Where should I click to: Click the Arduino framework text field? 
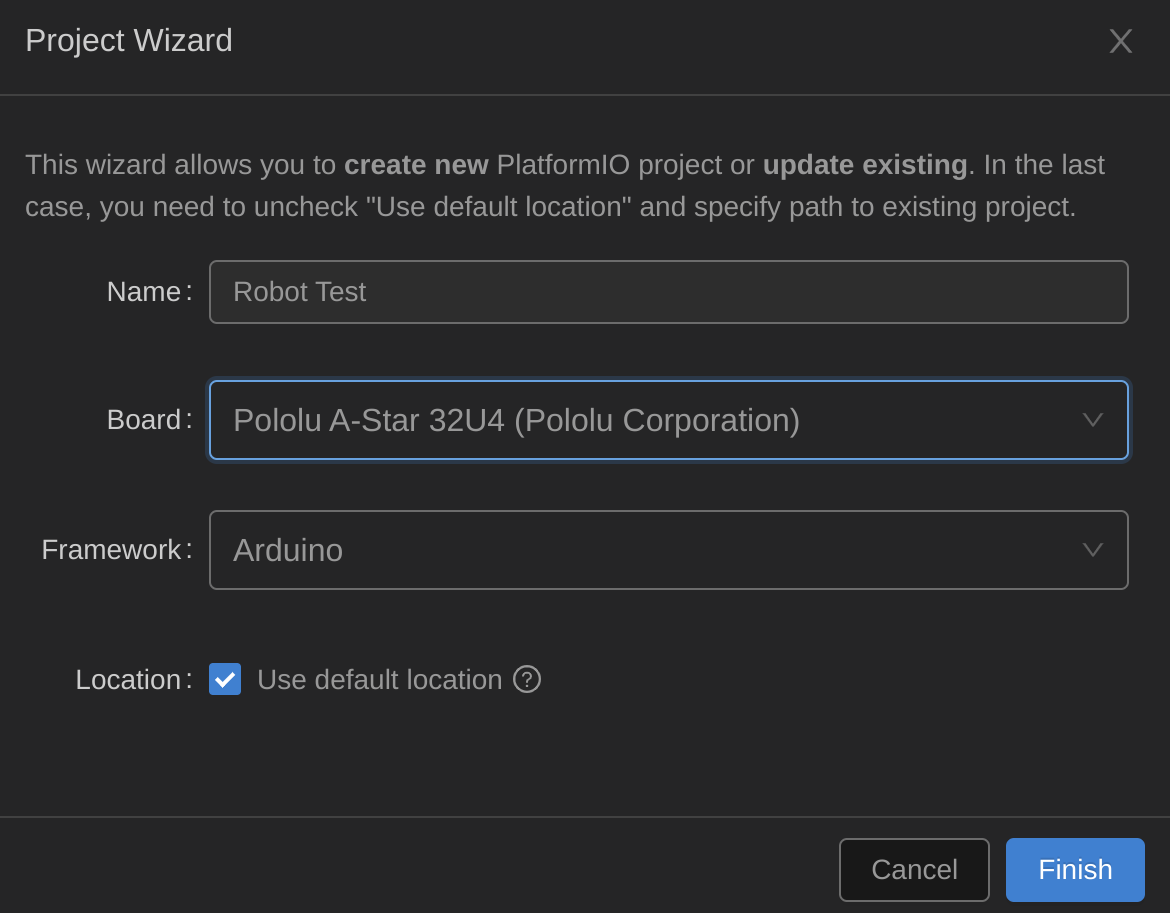pos(668,549)
